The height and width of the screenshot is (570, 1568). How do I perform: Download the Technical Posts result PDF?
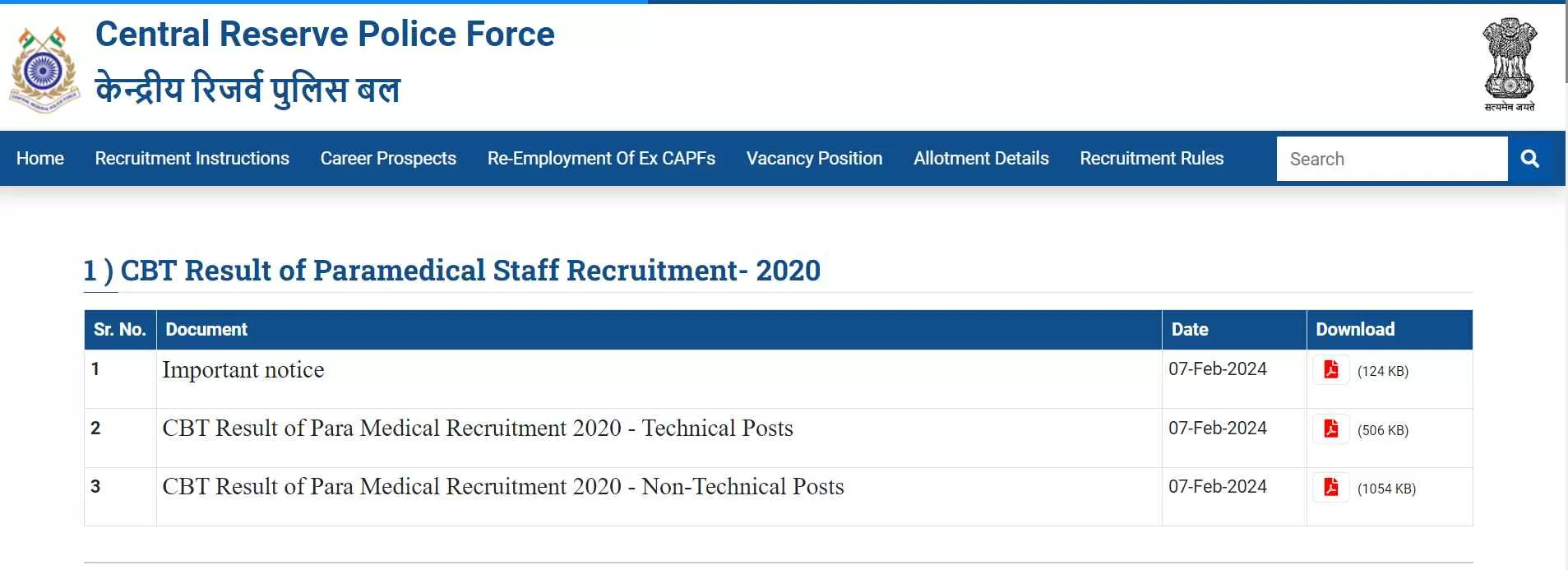tap(1333, 429)
